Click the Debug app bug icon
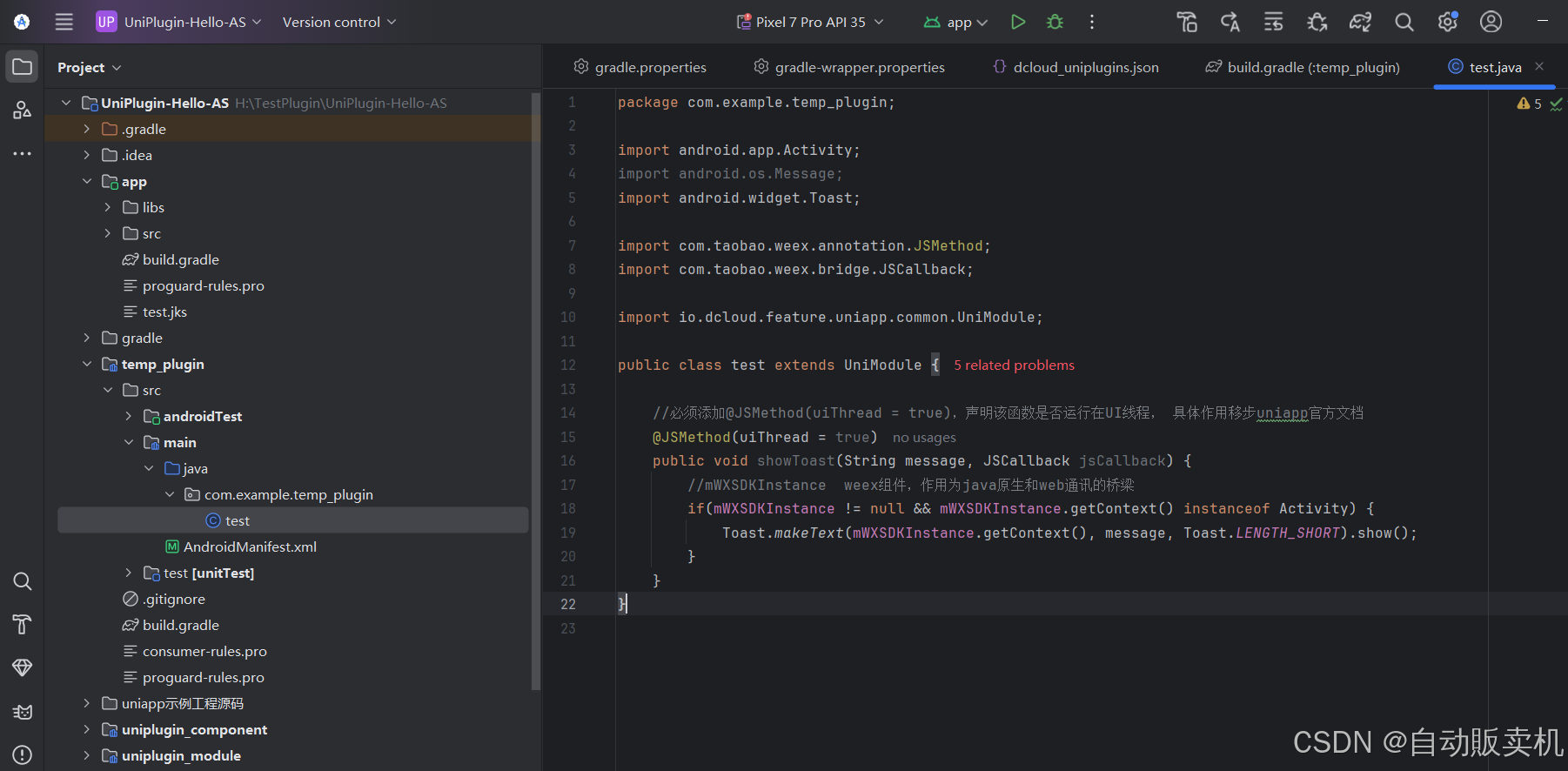The width and height of the screenshot is (1568, 771). [x=1055, y=22]
